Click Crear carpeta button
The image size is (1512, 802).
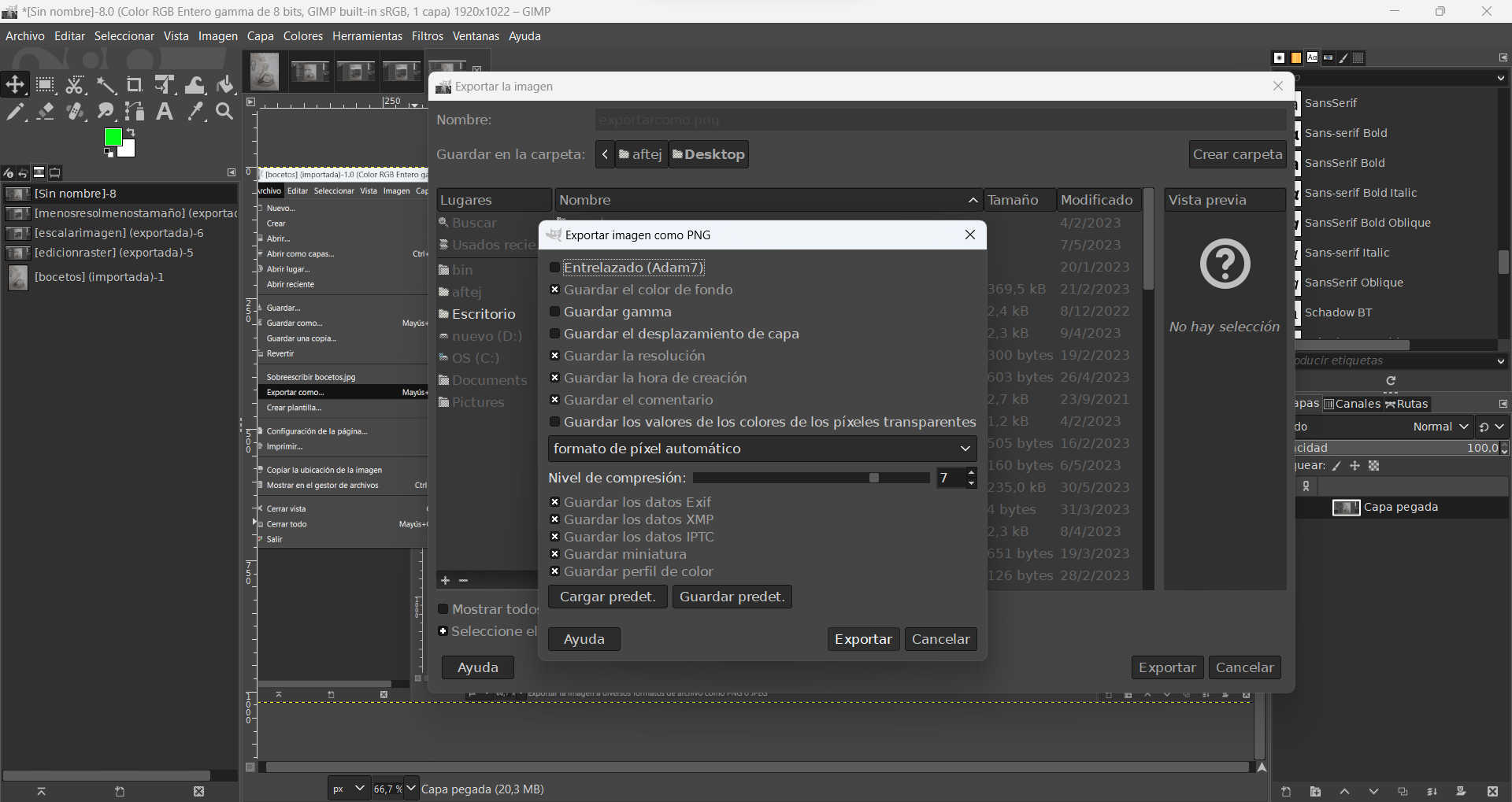pos(1237,154)
